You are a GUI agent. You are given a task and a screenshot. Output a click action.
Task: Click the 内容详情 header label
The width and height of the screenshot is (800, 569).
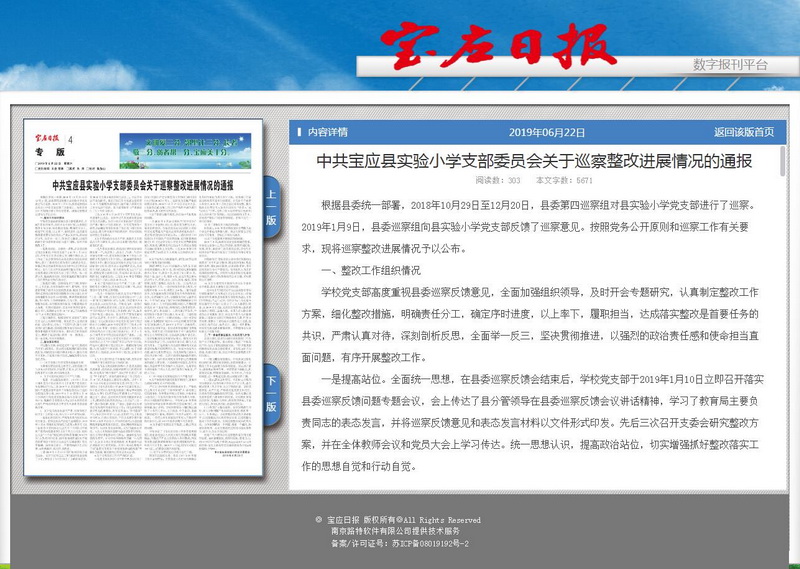coord(327,132)
